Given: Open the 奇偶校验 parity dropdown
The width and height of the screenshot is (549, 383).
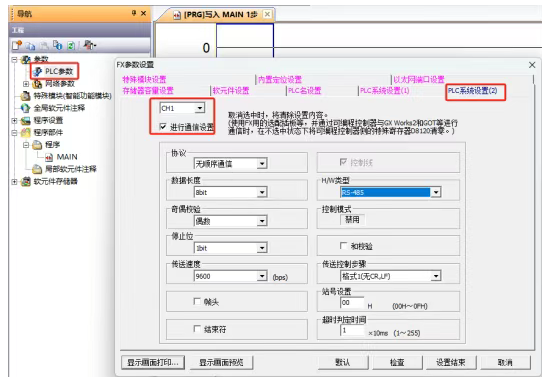Looking at the screenshot, I should (262, 221).
